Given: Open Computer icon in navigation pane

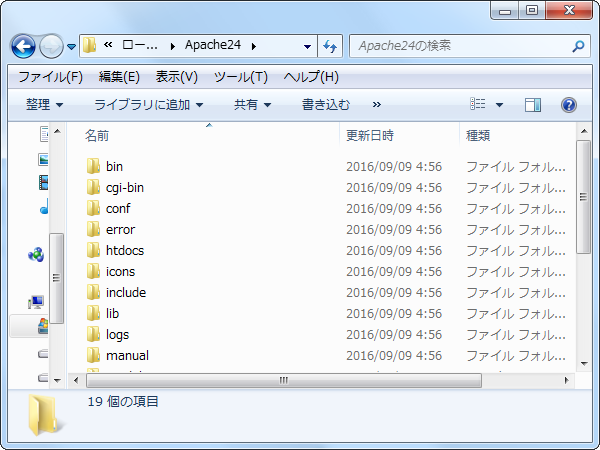Looking at the screenshot, I should tap(36, 302).
